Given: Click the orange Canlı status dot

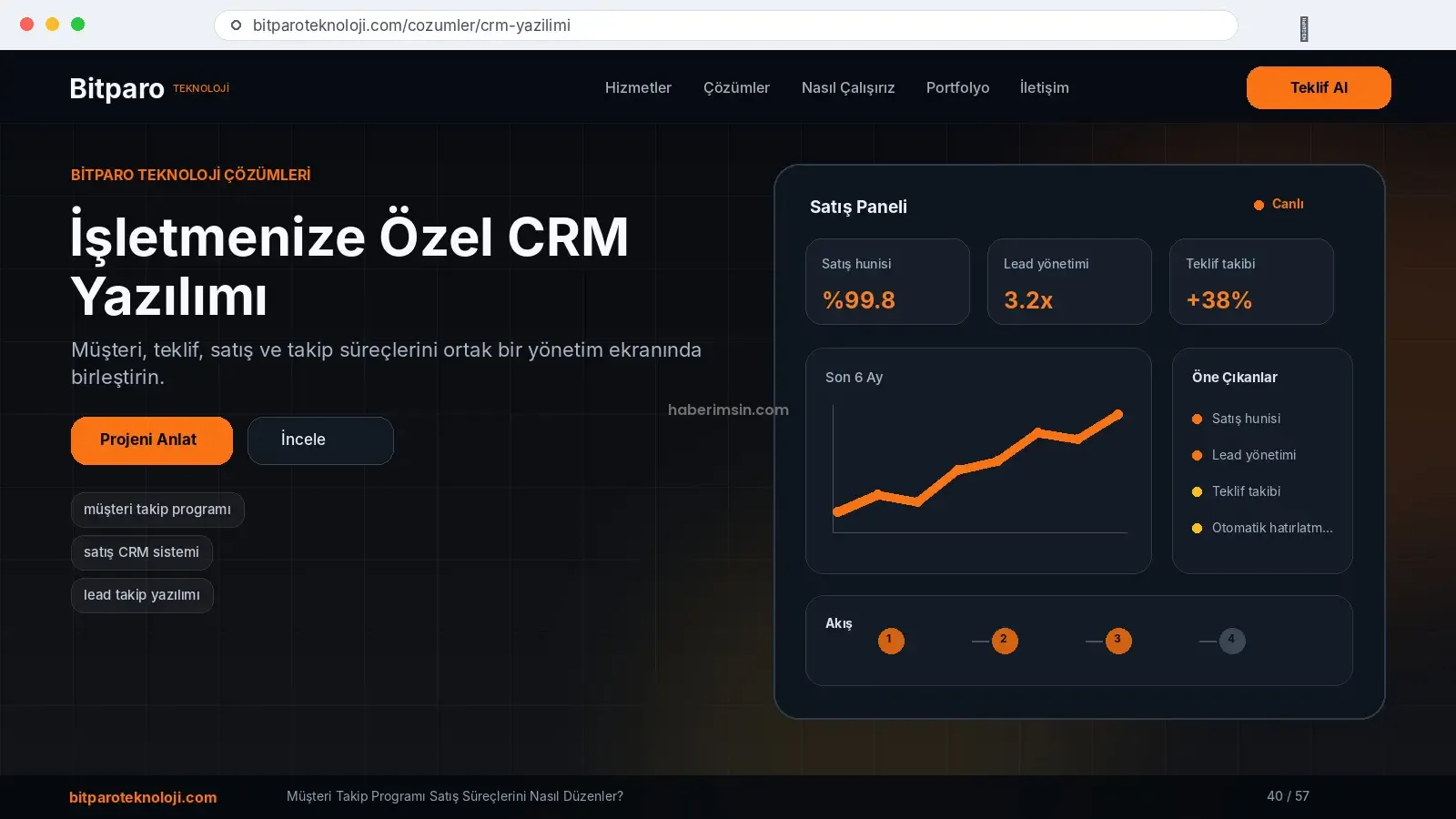Looking at the screenshot, I should 1259,205.
